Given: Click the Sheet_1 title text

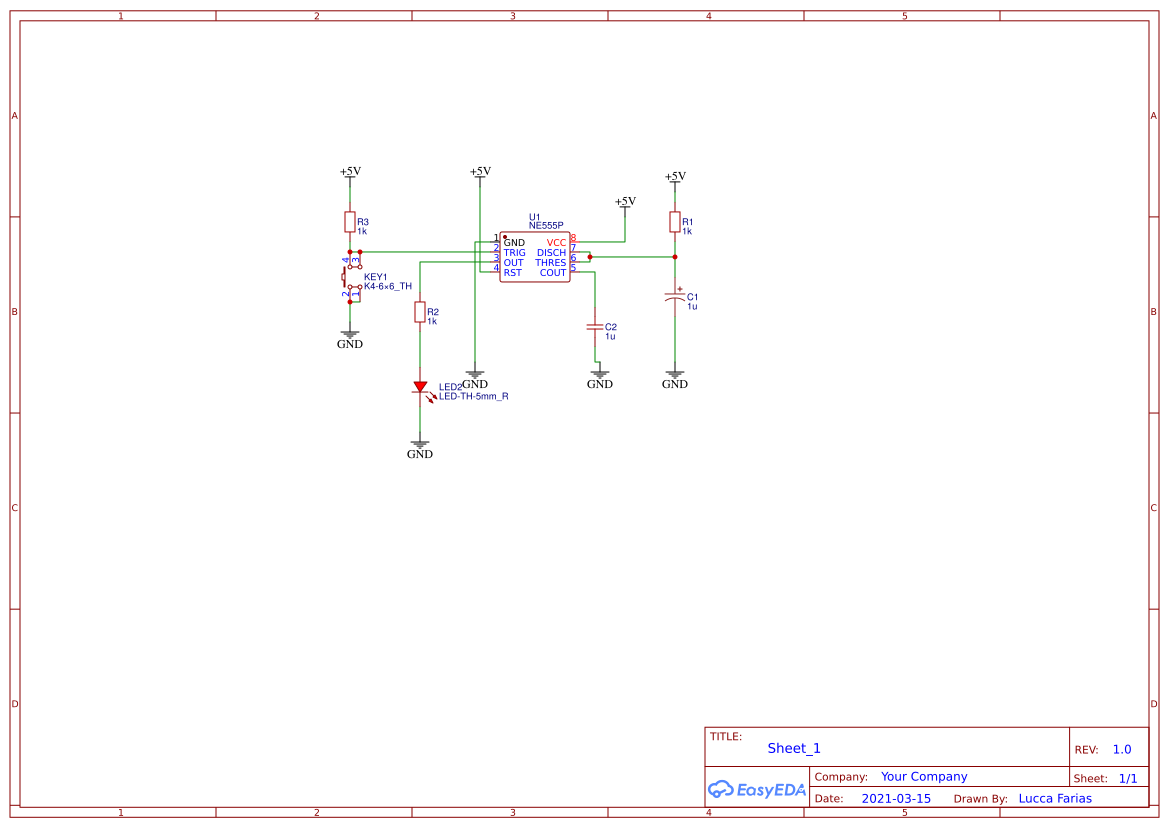Looking at the screenshot, I should pos(794,748).
